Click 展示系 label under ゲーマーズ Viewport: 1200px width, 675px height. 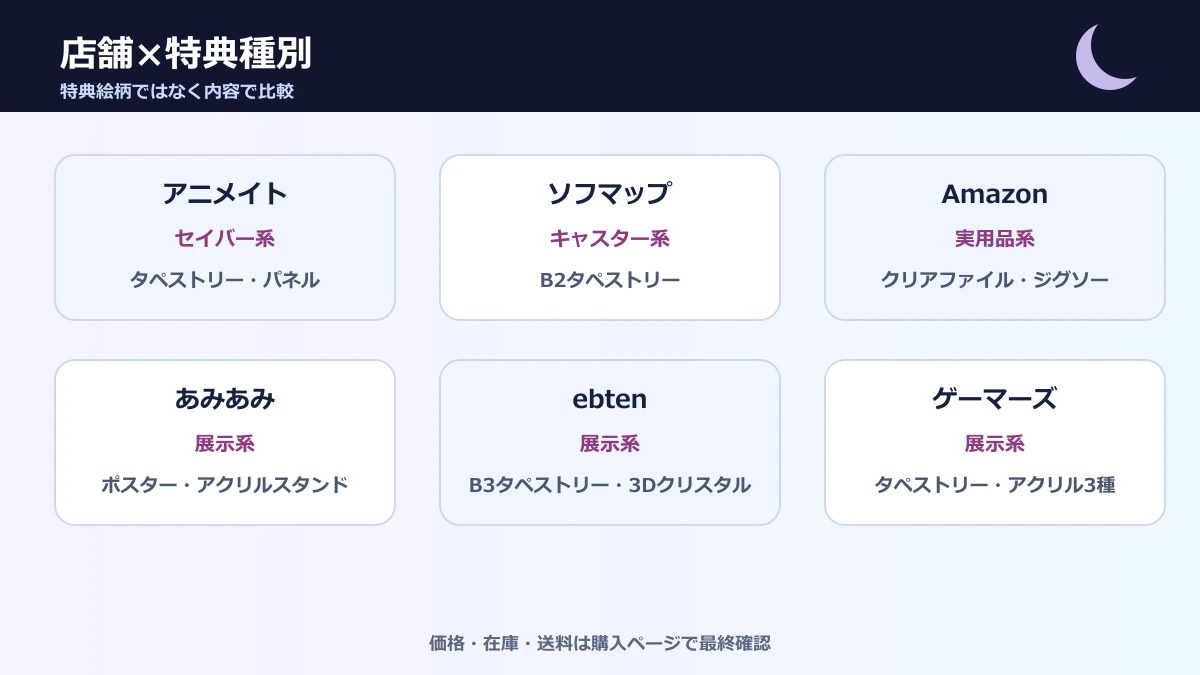point(994,444)
